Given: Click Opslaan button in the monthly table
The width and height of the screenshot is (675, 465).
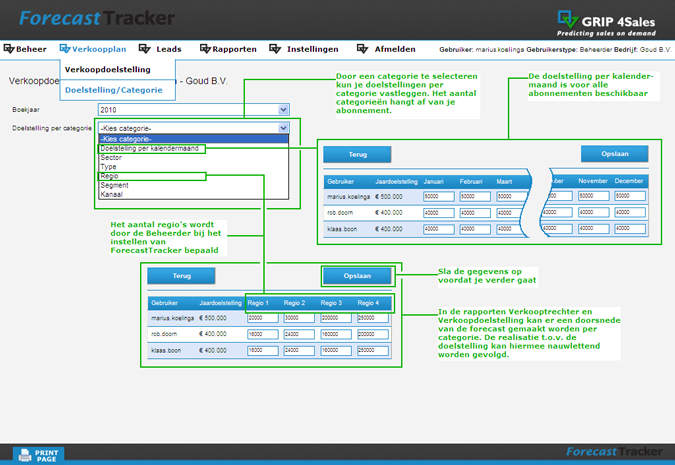Looking at the screenshot, I should pyautogui.click(x=615, y=154).
